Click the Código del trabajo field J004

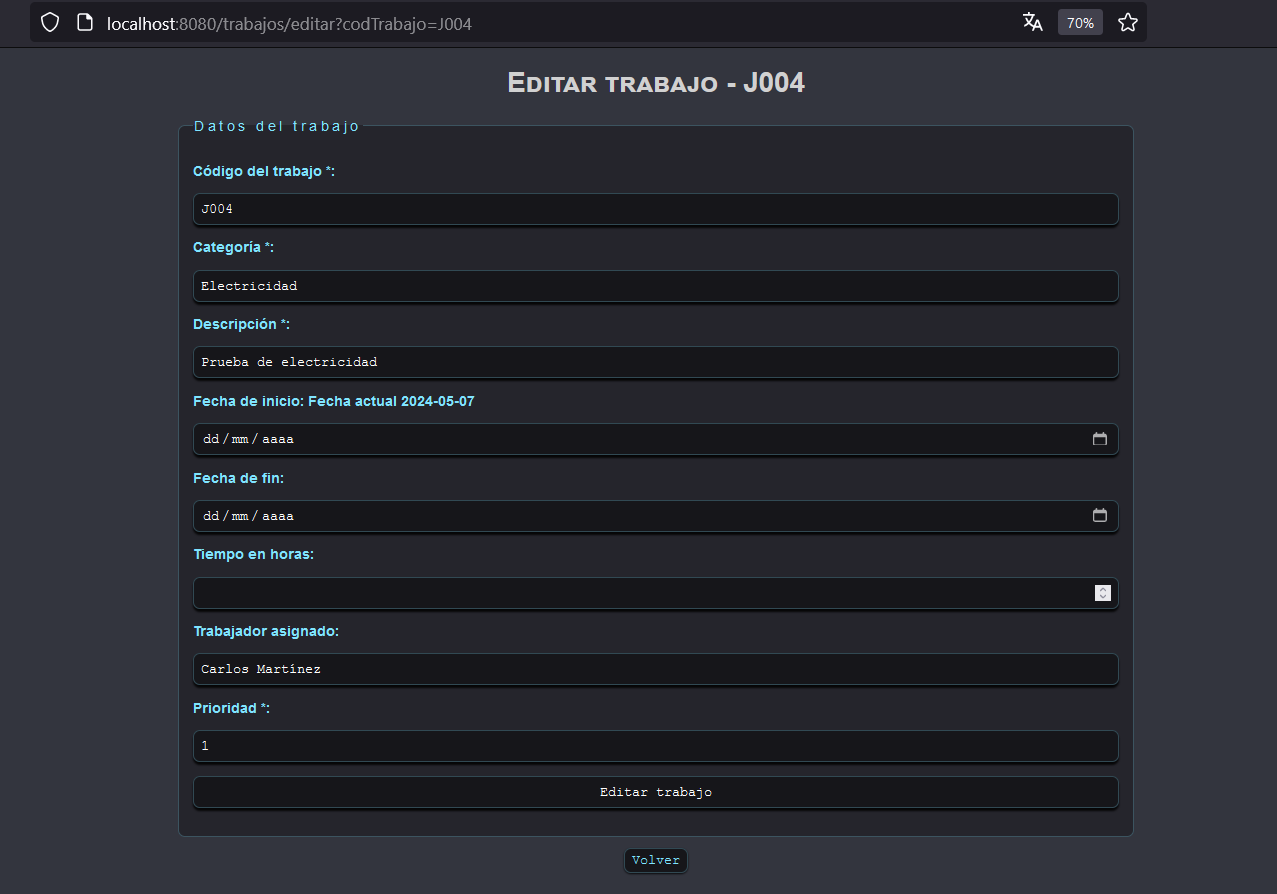click(655, 209)
